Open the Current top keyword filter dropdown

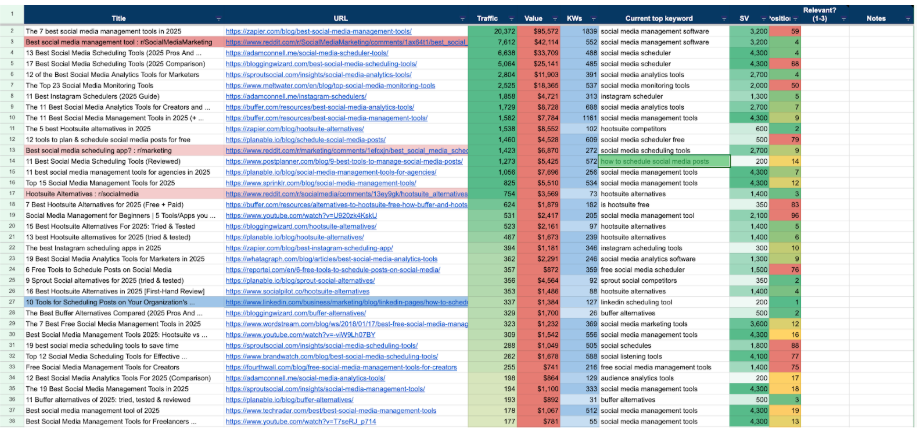click(x=724, y=19)
